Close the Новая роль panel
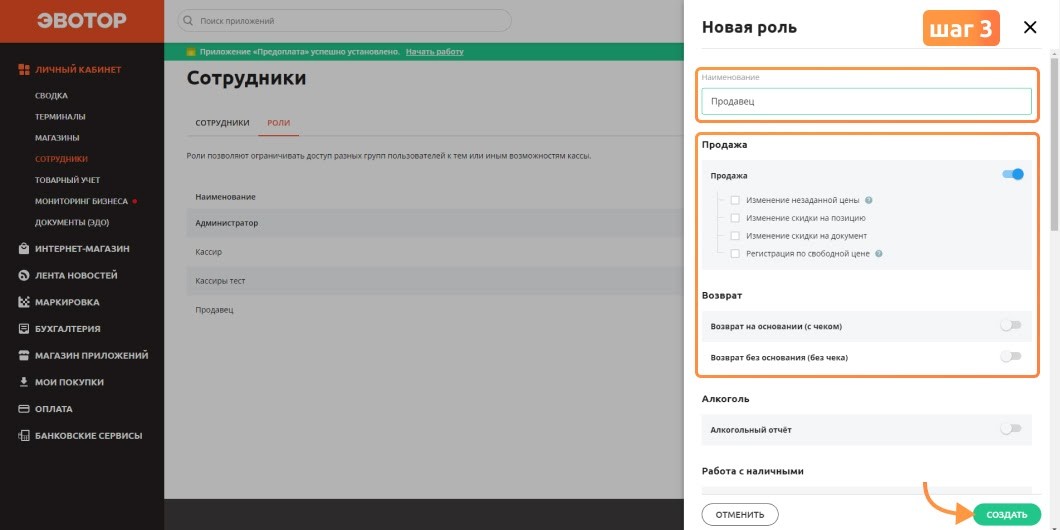Screen dimensions: 1060x530 tap(1030, 27)
